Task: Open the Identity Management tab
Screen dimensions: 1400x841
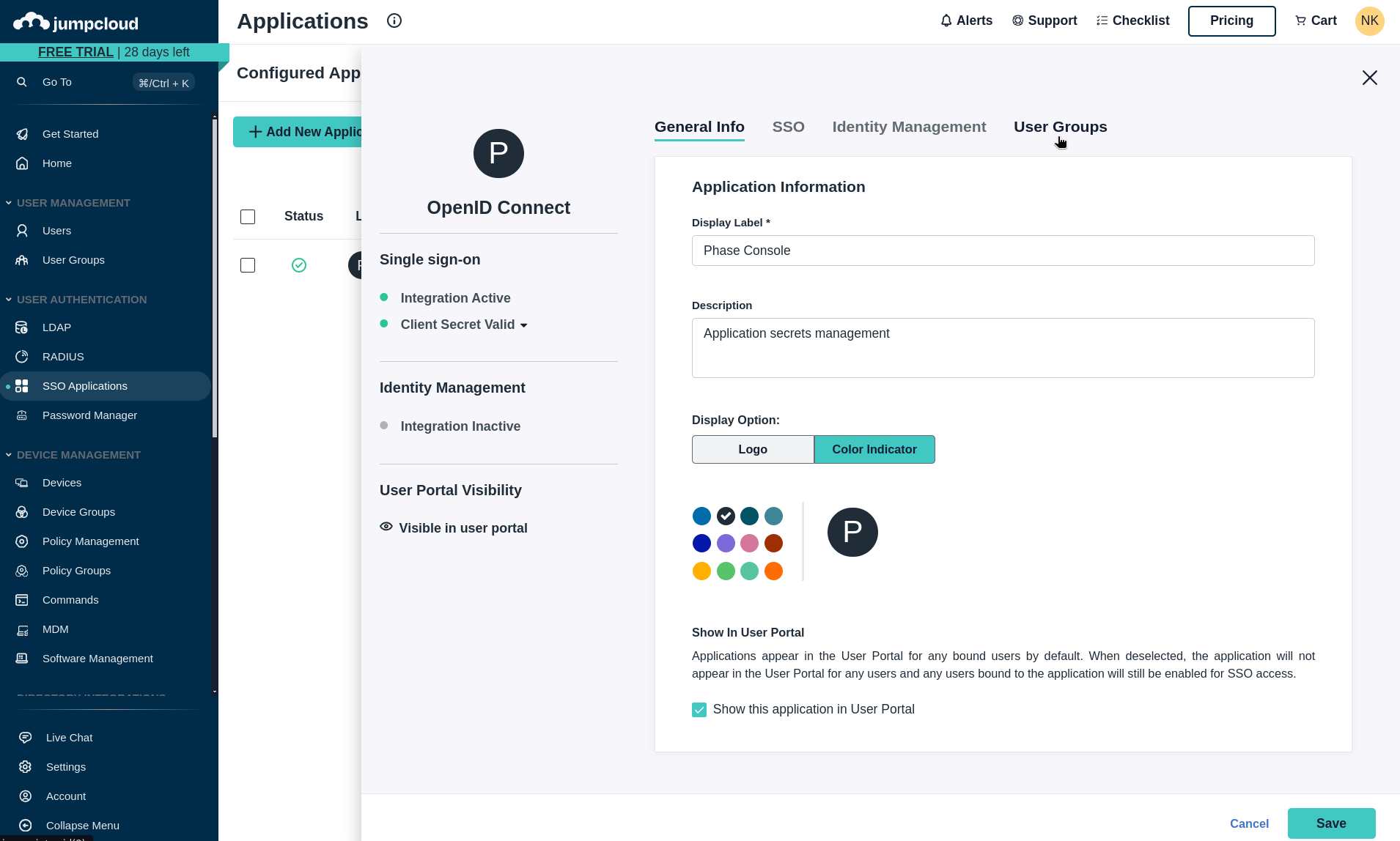Action: (x=908, y=127)
